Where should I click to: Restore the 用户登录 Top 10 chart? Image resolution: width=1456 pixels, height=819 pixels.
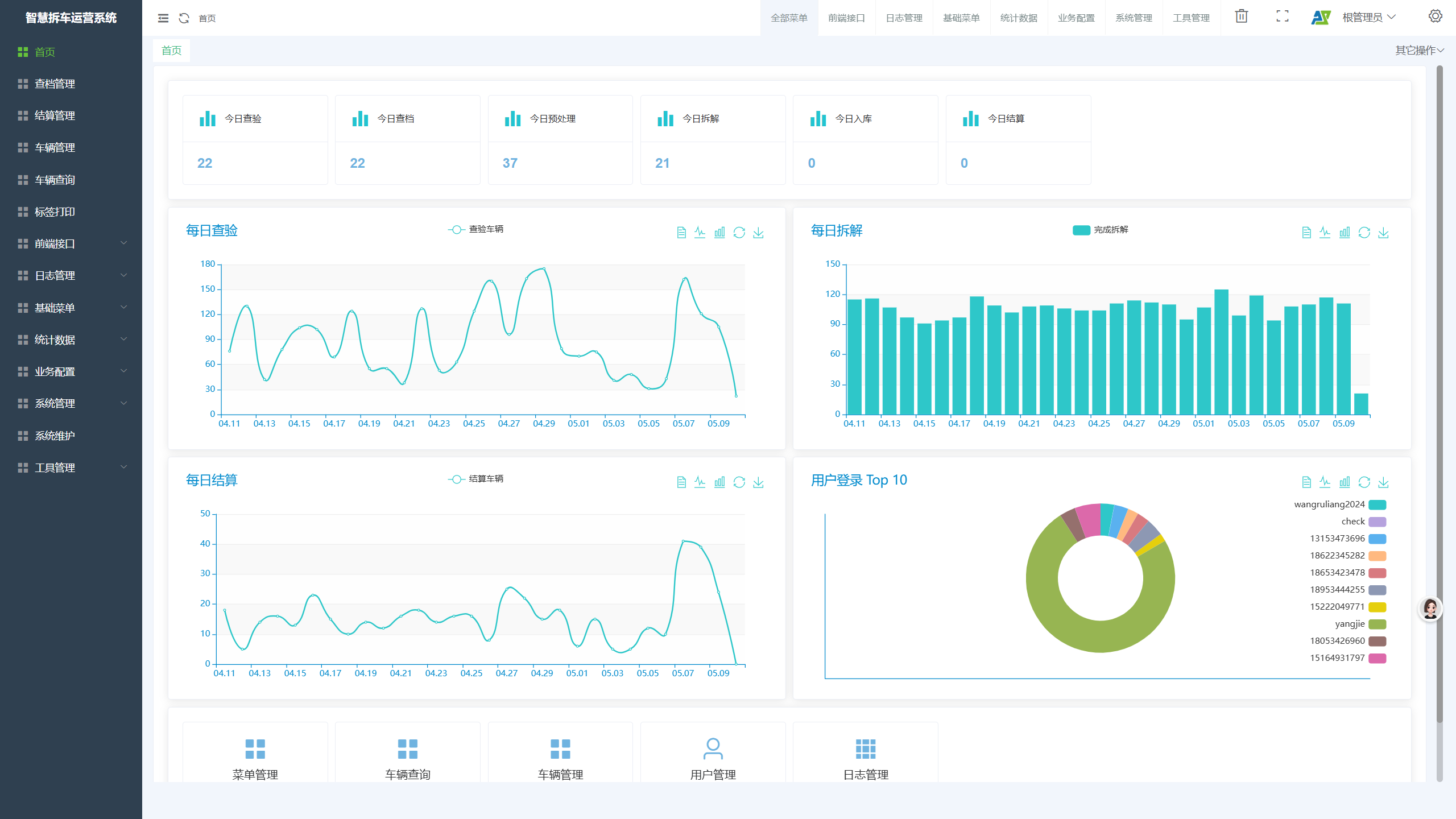click(x=1364, y=482)
